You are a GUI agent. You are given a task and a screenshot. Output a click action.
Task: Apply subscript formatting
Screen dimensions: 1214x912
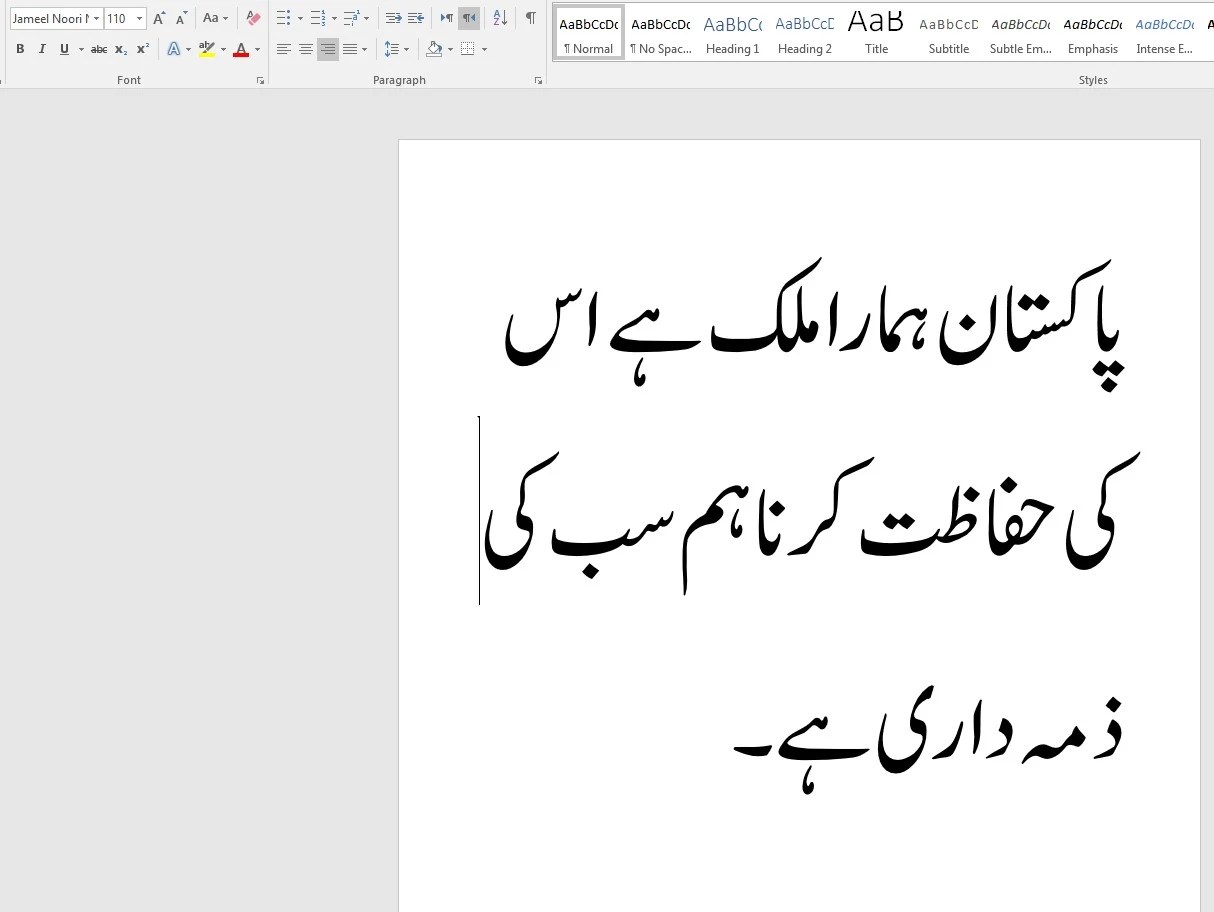(x=119, y=48)
